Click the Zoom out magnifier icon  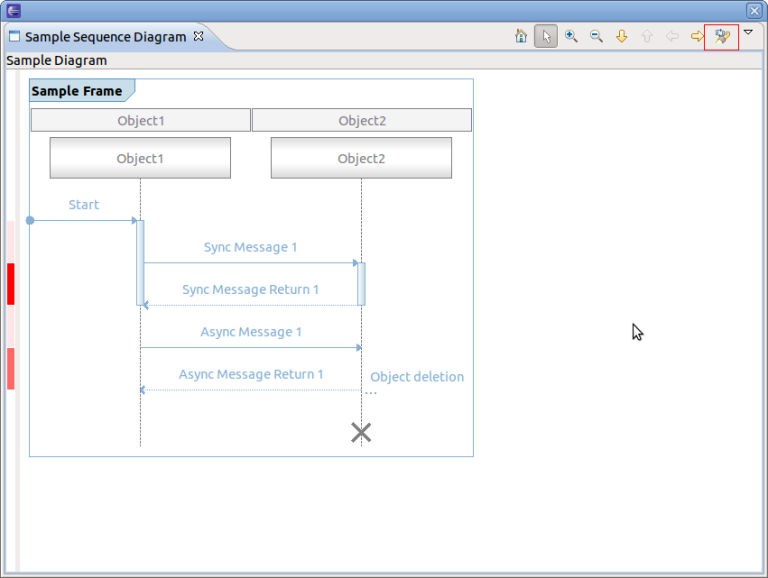(x=596, y=37)
